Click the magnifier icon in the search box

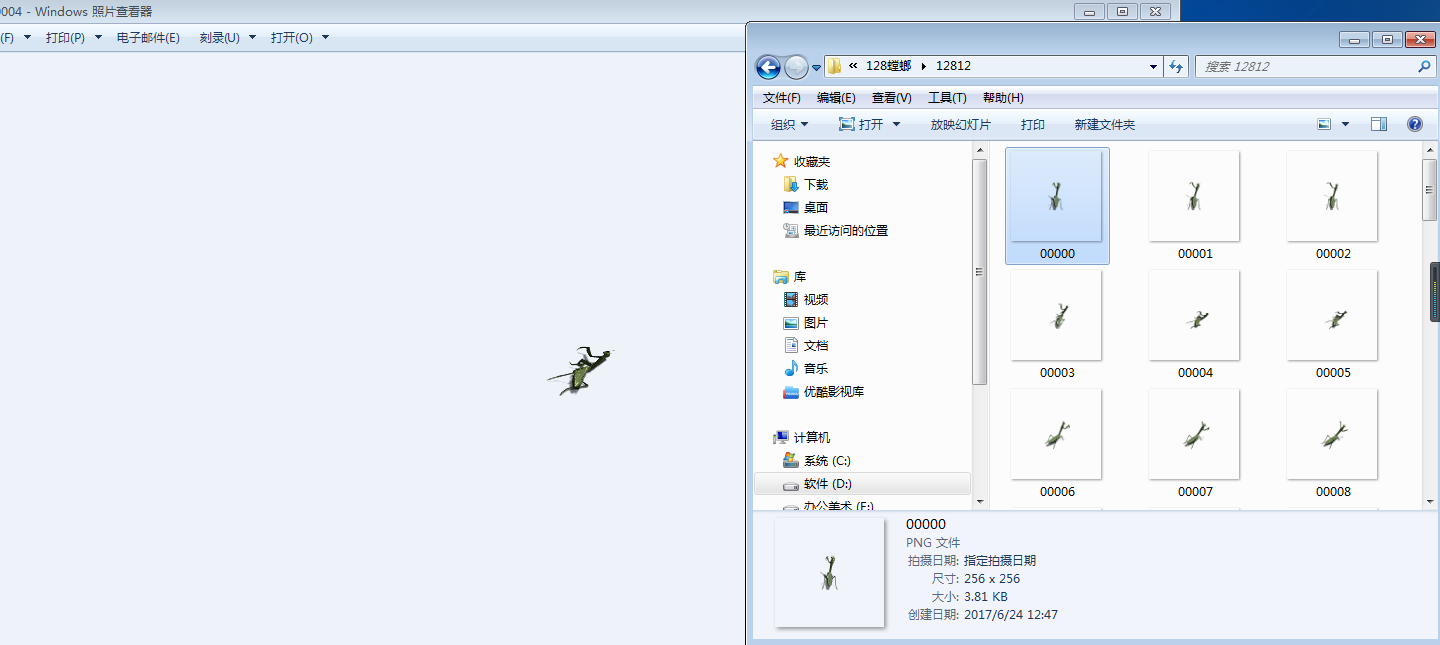(x=1425, y=67)
